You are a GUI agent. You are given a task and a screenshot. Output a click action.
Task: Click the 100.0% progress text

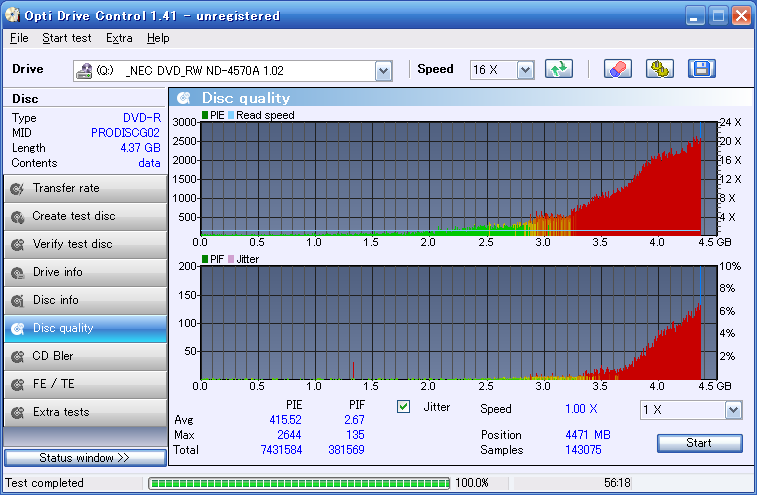coord(472,483)
